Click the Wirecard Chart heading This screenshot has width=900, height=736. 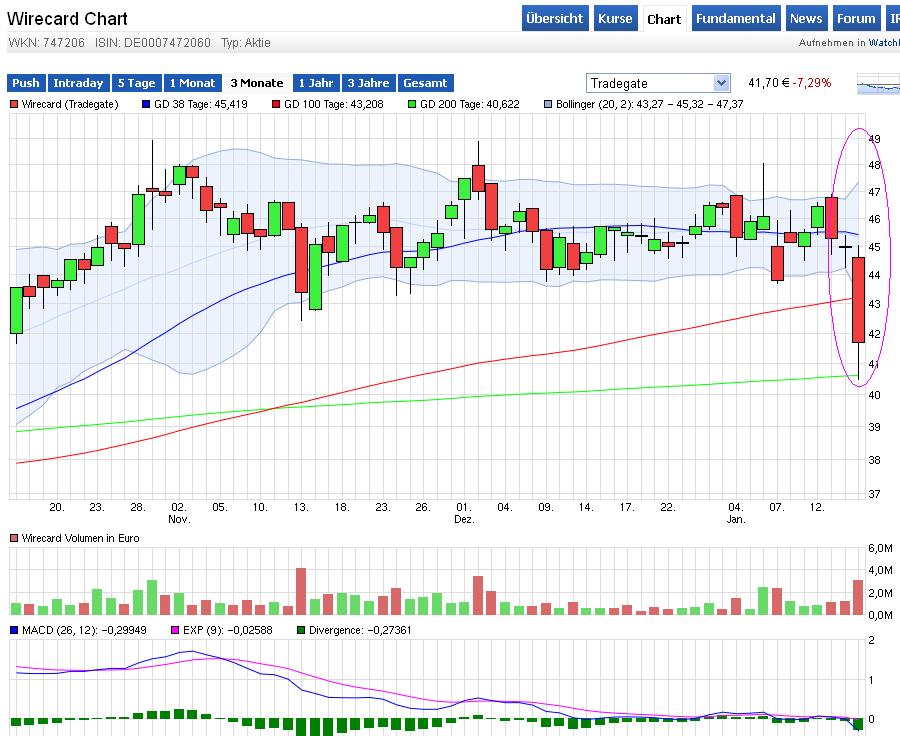(x=67, y=18)
